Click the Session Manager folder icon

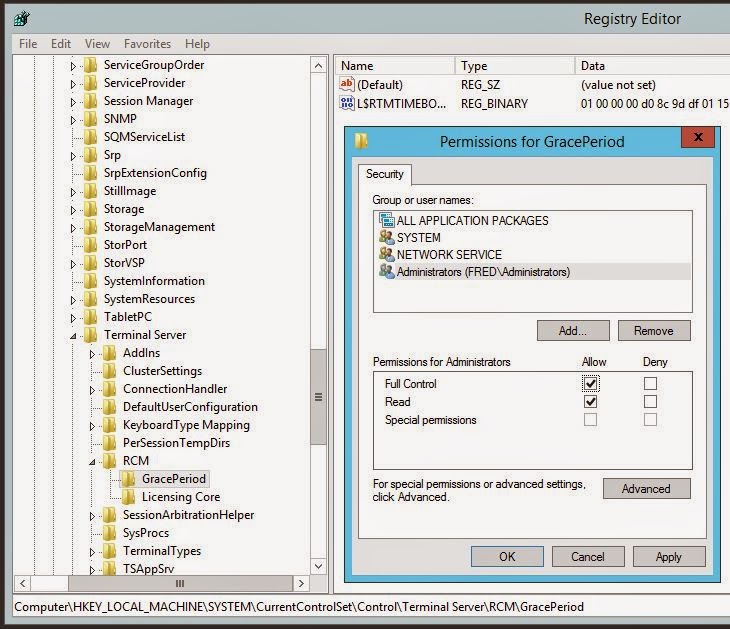[90, 101]
